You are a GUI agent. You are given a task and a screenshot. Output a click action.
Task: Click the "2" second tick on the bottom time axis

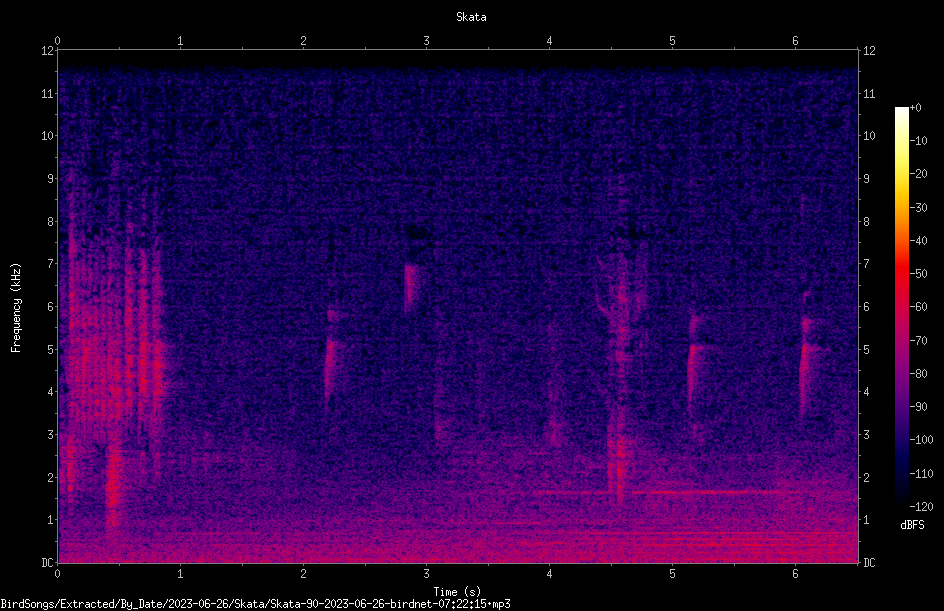[303, 574]
